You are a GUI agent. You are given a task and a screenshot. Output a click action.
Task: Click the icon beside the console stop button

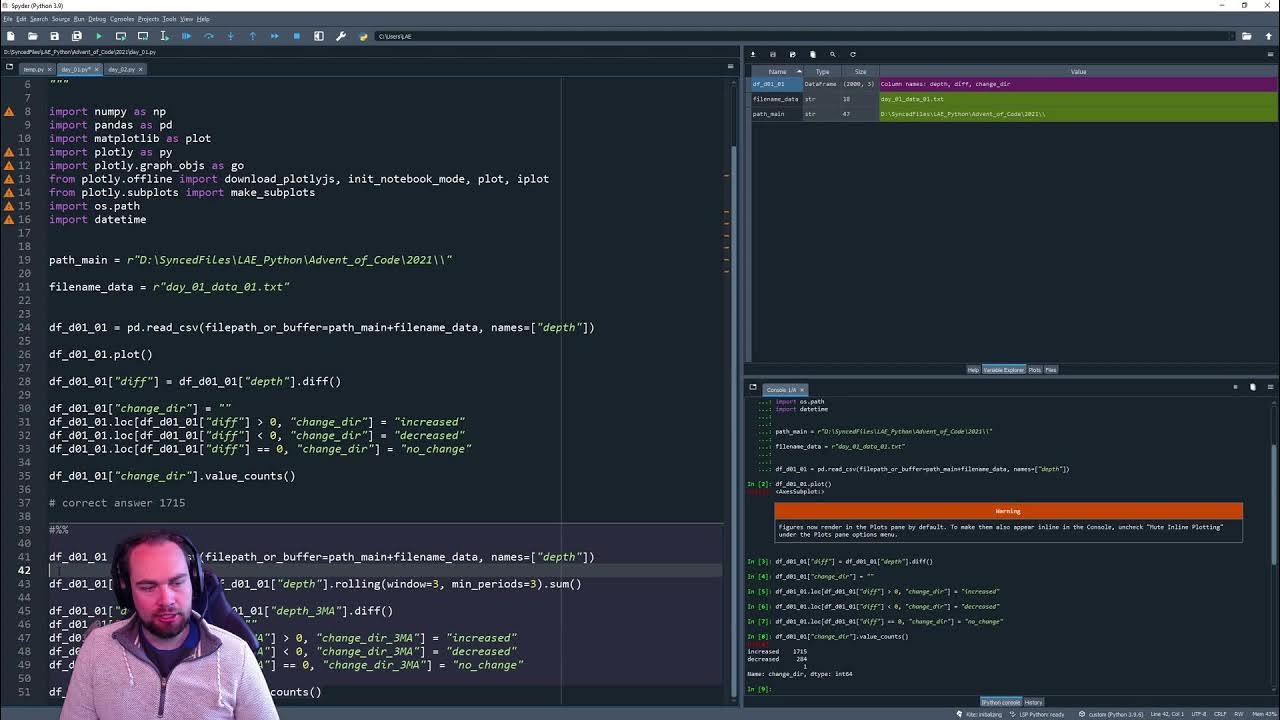(x=1253, y=387)
